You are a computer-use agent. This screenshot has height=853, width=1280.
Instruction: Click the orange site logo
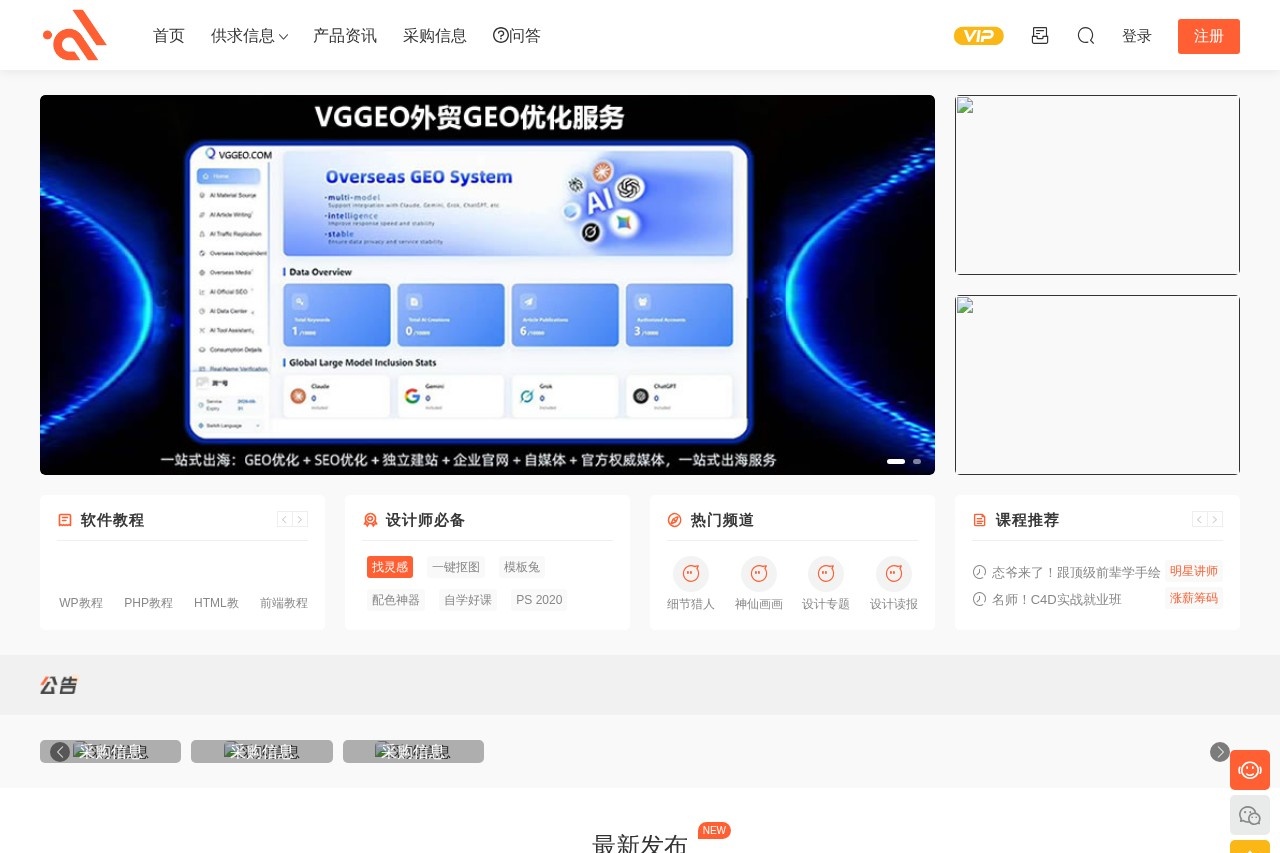click(x=75, y=35)
